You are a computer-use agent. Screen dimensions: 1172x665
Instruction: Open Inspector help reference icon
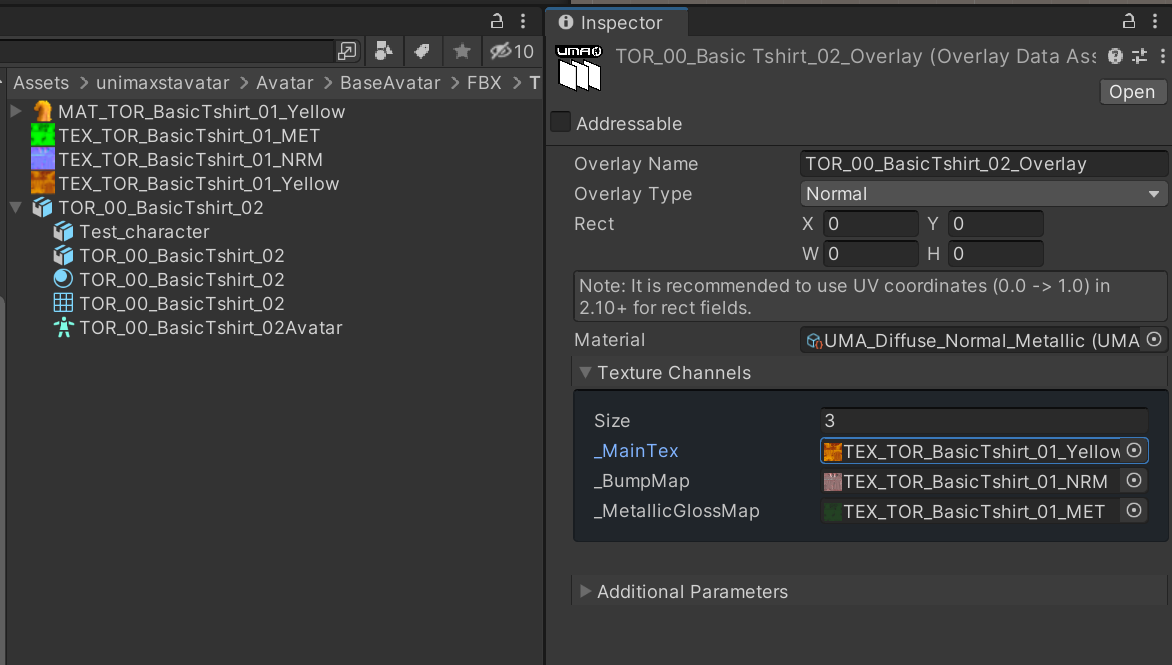point(1115,56)
